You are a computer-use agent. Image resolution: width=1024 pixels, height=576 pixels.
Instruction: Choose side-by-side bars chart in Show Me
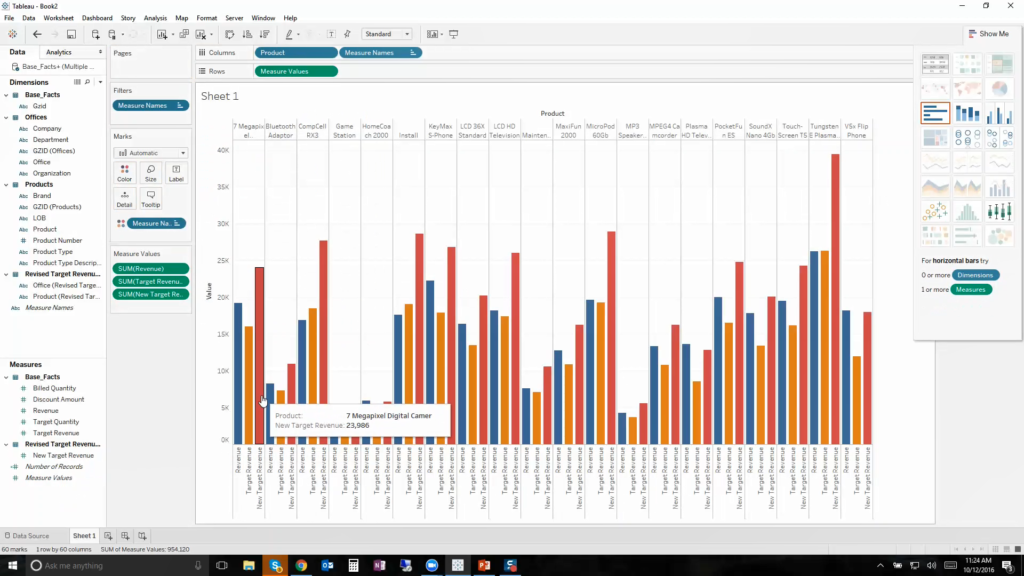(x=999, y=113)
